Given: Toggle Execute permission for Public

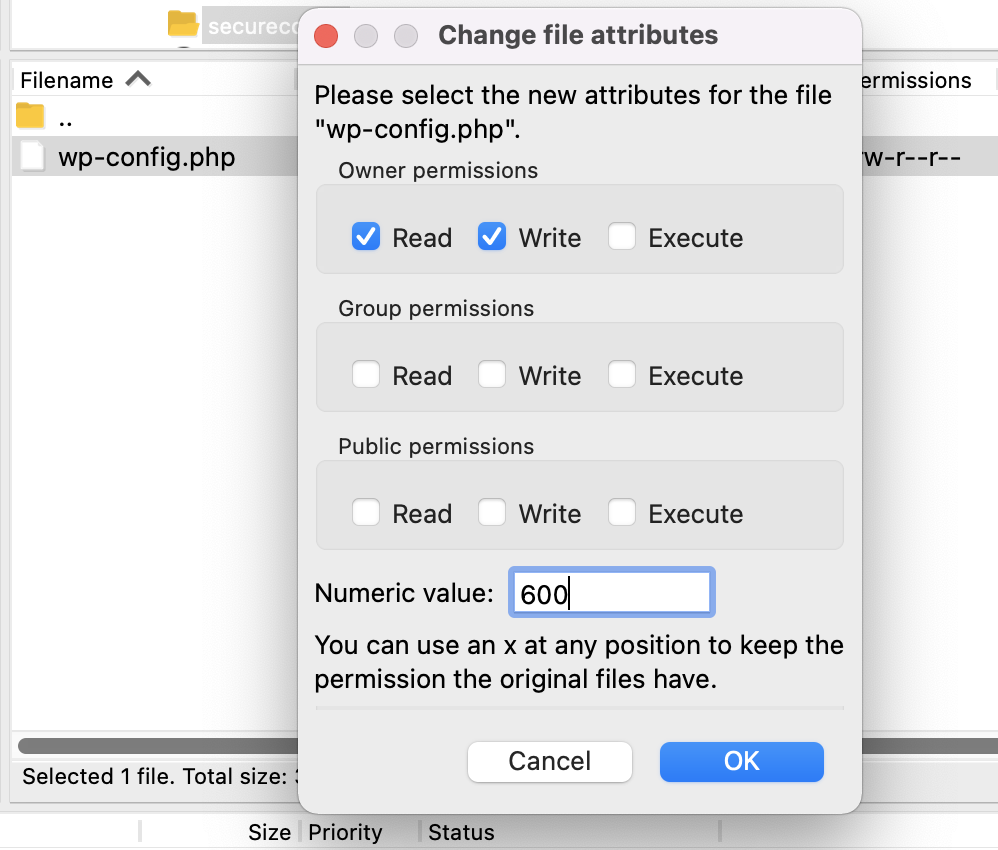Looking at the screenshot, I should pyautogui.click(x=622, y=513).
